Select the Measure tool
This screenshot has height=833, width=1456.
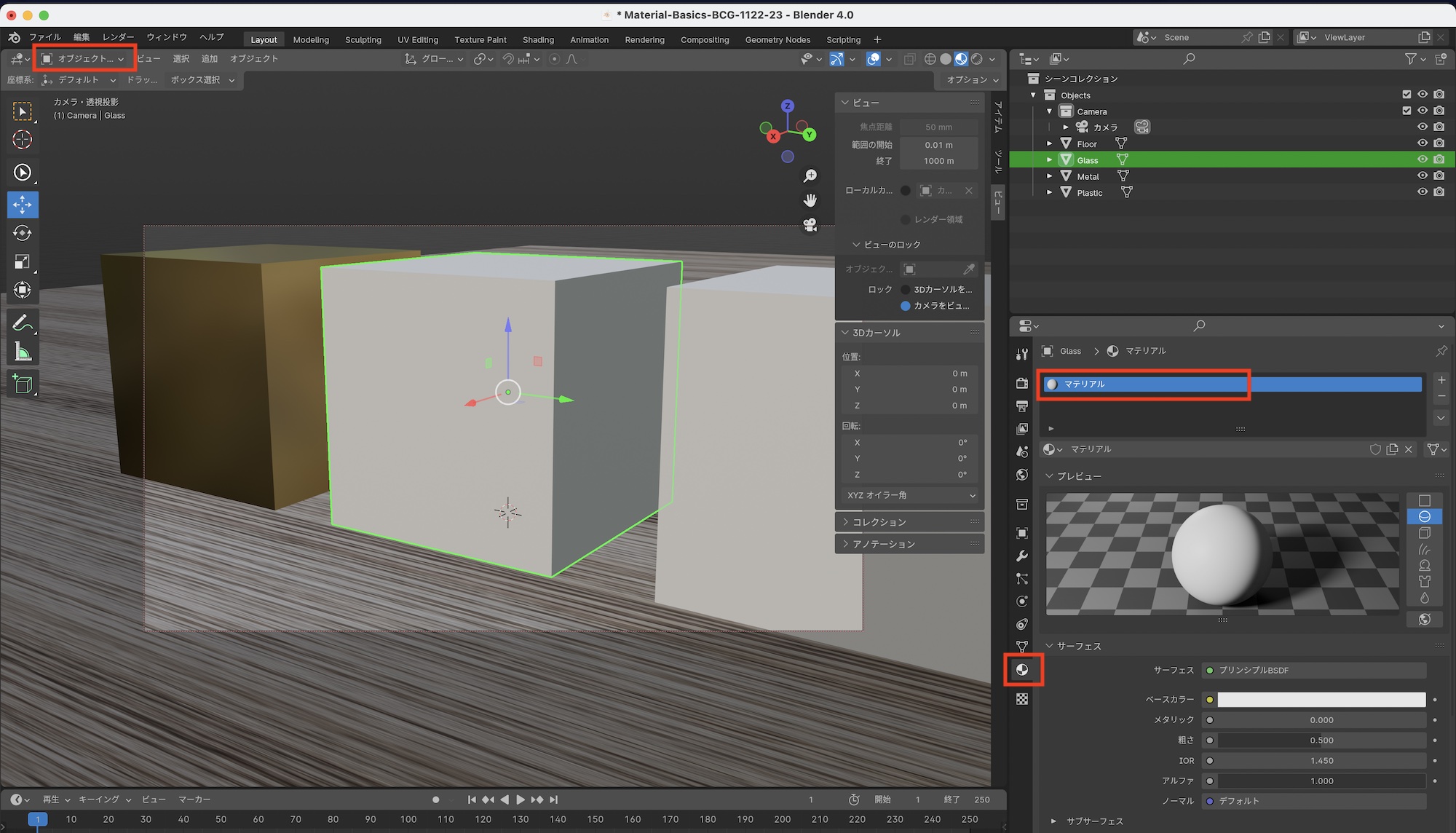(x=23, y=351)
